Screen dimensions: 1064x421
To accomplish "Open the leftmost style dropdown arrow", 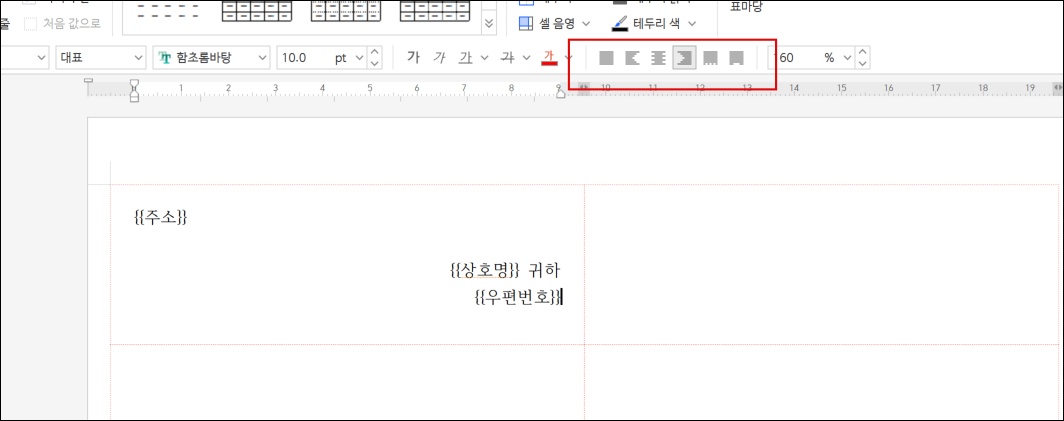I will click(x=39, y=58).
